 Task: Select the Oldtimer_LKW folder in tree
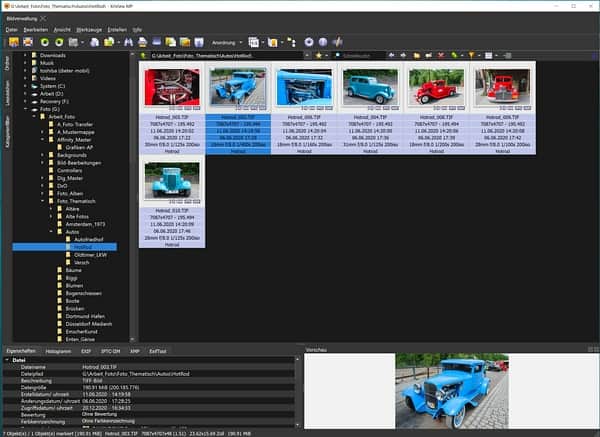pos(90,255)
